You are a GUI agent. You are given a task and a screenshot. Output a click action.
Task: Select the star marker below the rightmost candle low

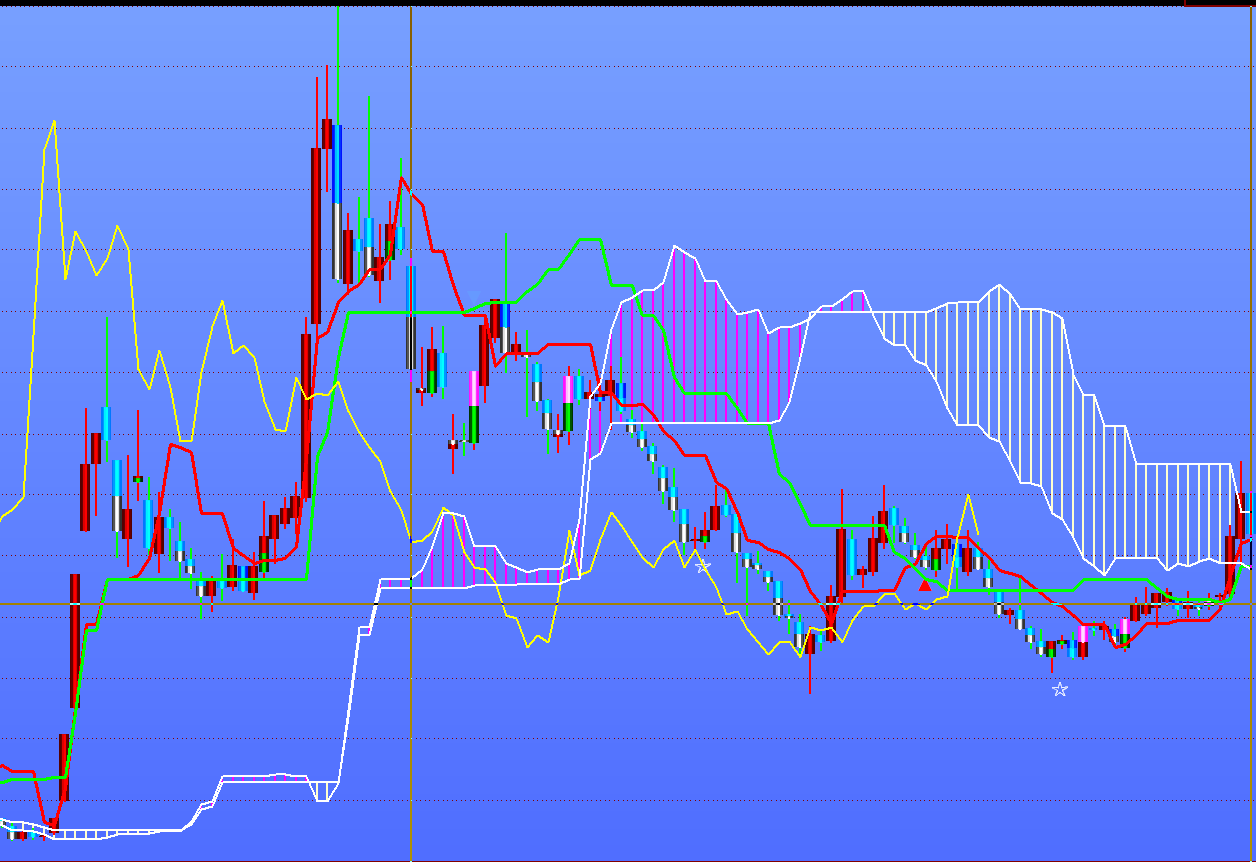pos(1060,689)
